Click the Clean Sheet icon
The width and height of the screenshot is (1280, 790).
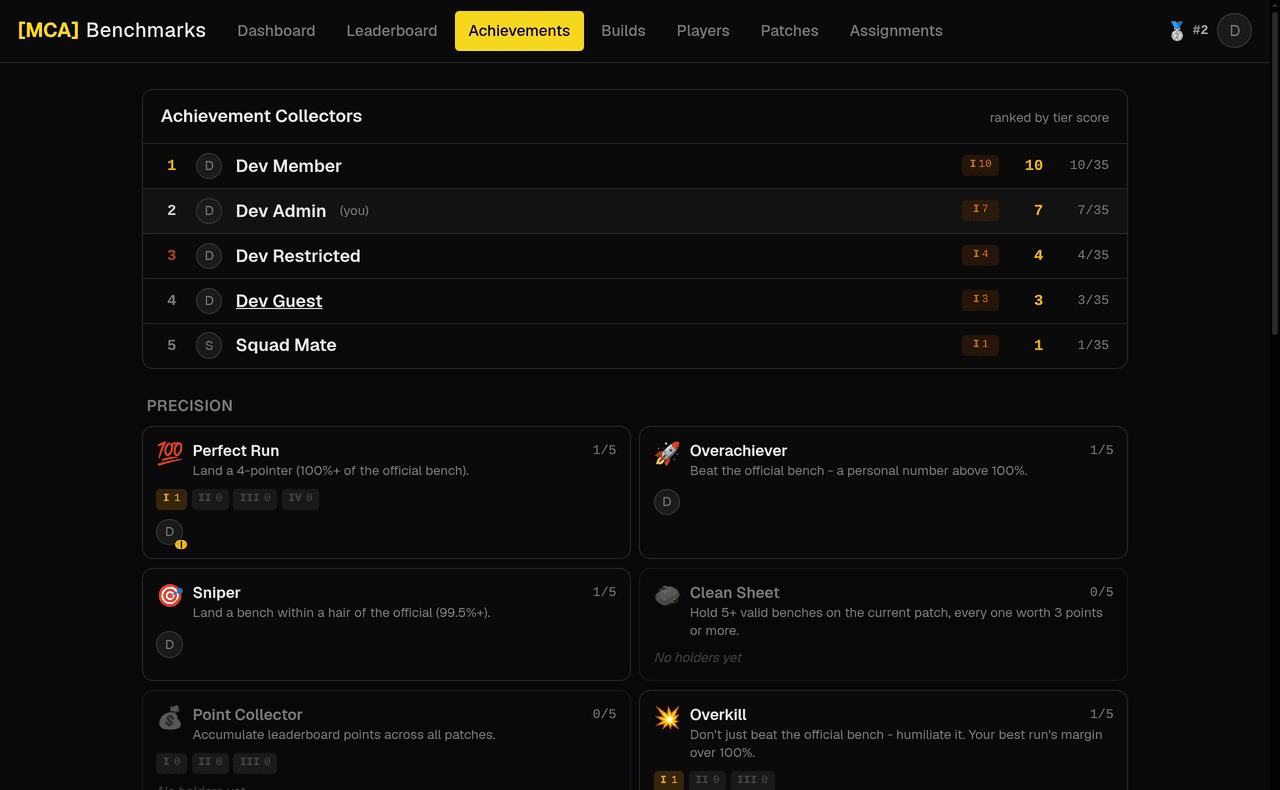pyautogui.click(x=667, y=595)
